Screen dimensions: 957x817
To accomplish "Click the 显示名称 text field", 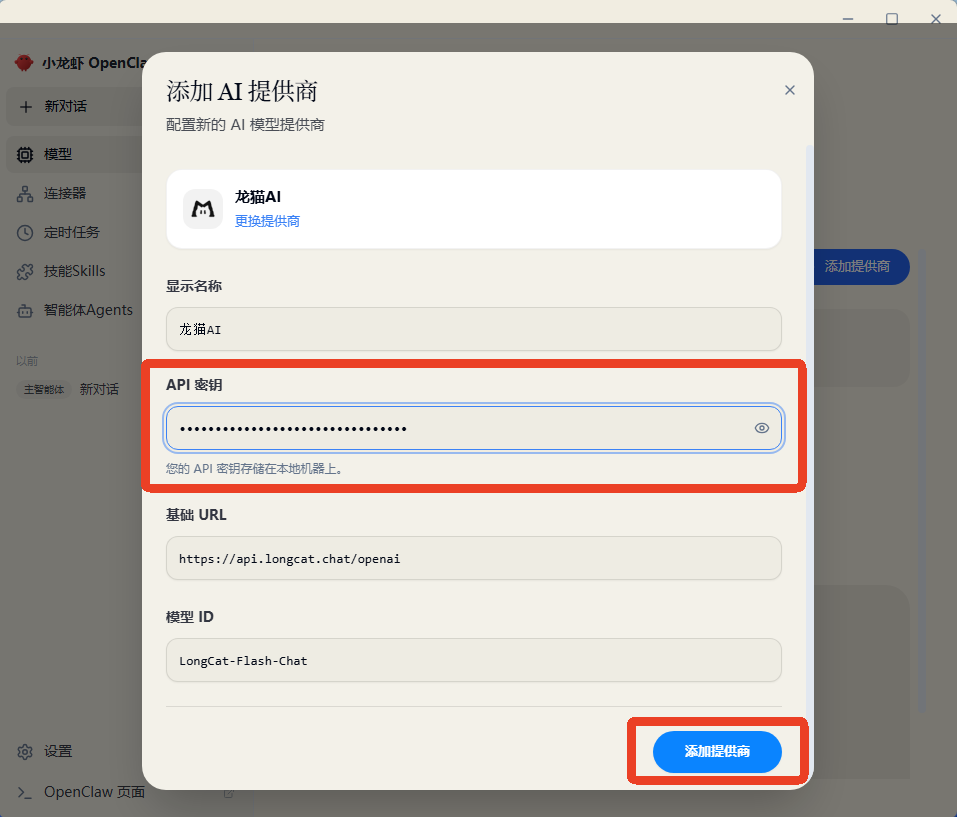I will tap(473, 329).
